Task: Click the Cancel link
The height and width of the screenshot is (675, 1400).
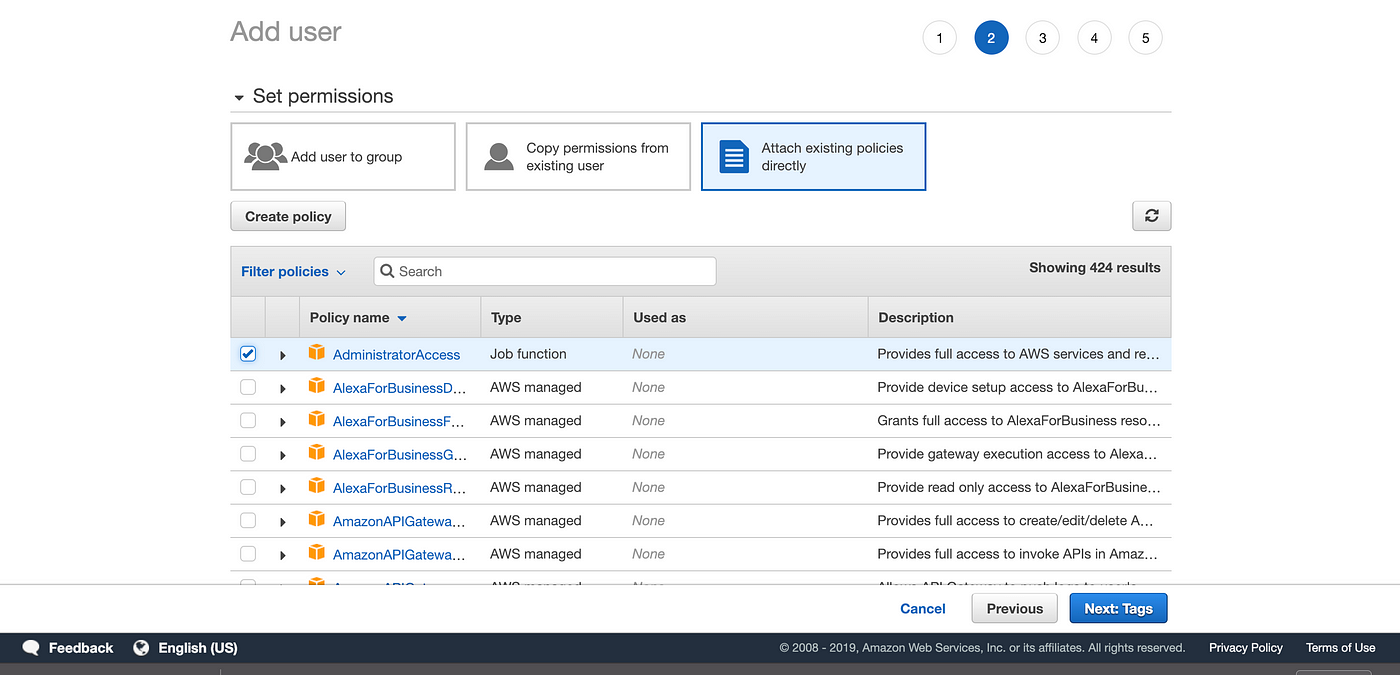Action: [922, 608]
